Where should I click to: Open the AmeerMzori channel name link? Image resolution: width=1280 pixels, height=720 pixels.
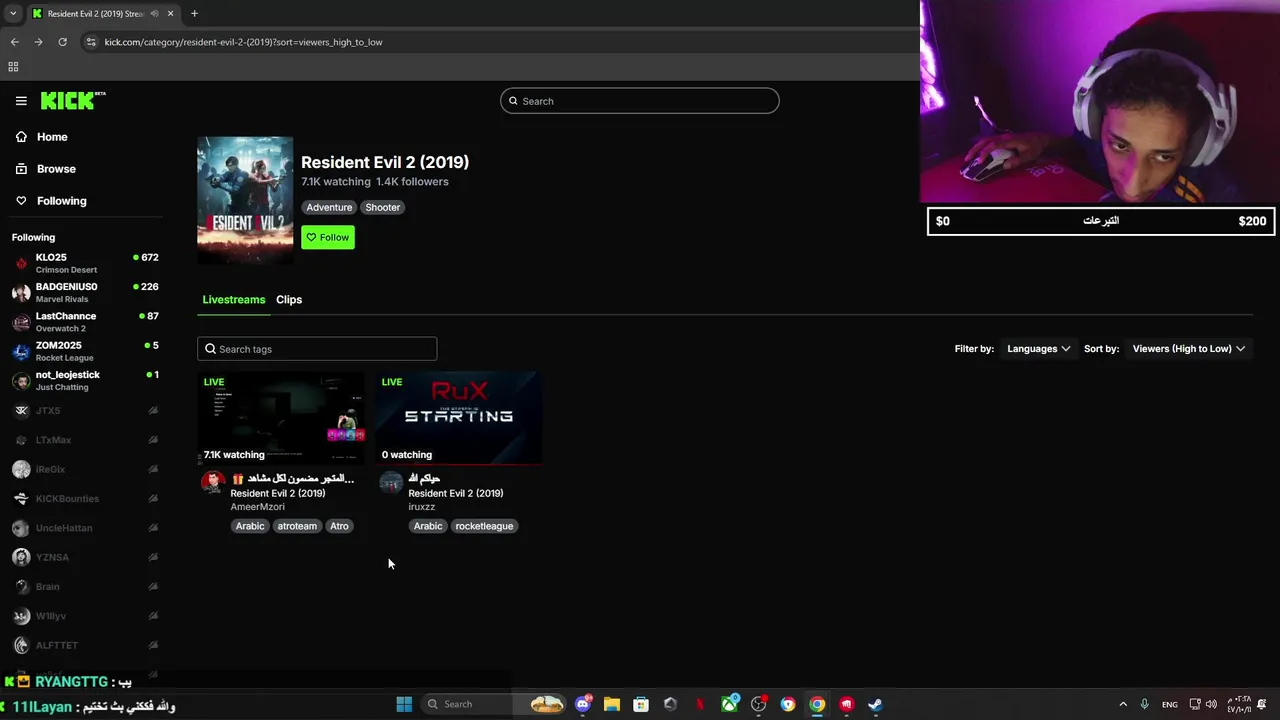(x=258, y=507)
